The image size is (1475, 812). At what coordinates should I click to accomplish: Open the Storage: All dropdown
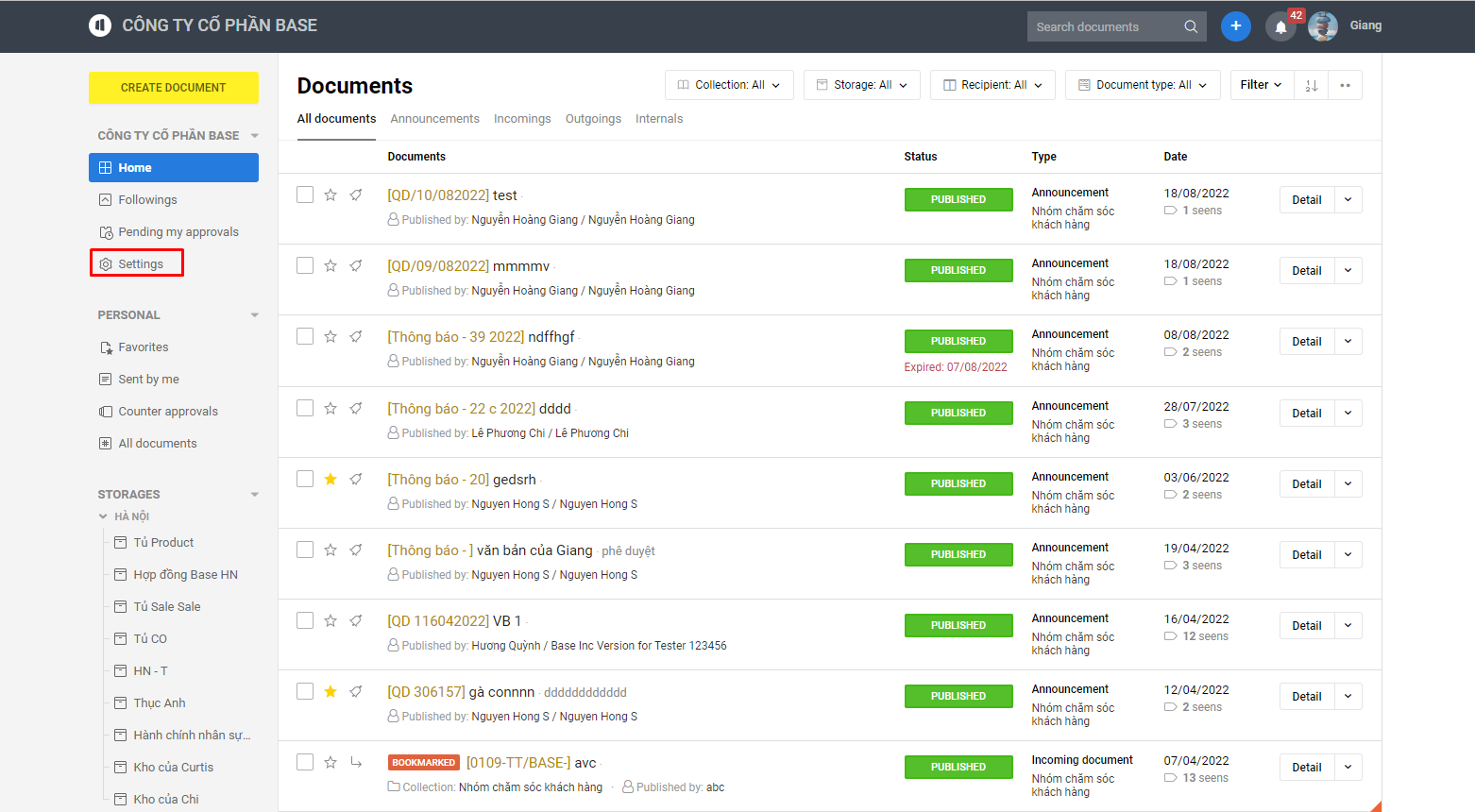(x=861, y=85)
